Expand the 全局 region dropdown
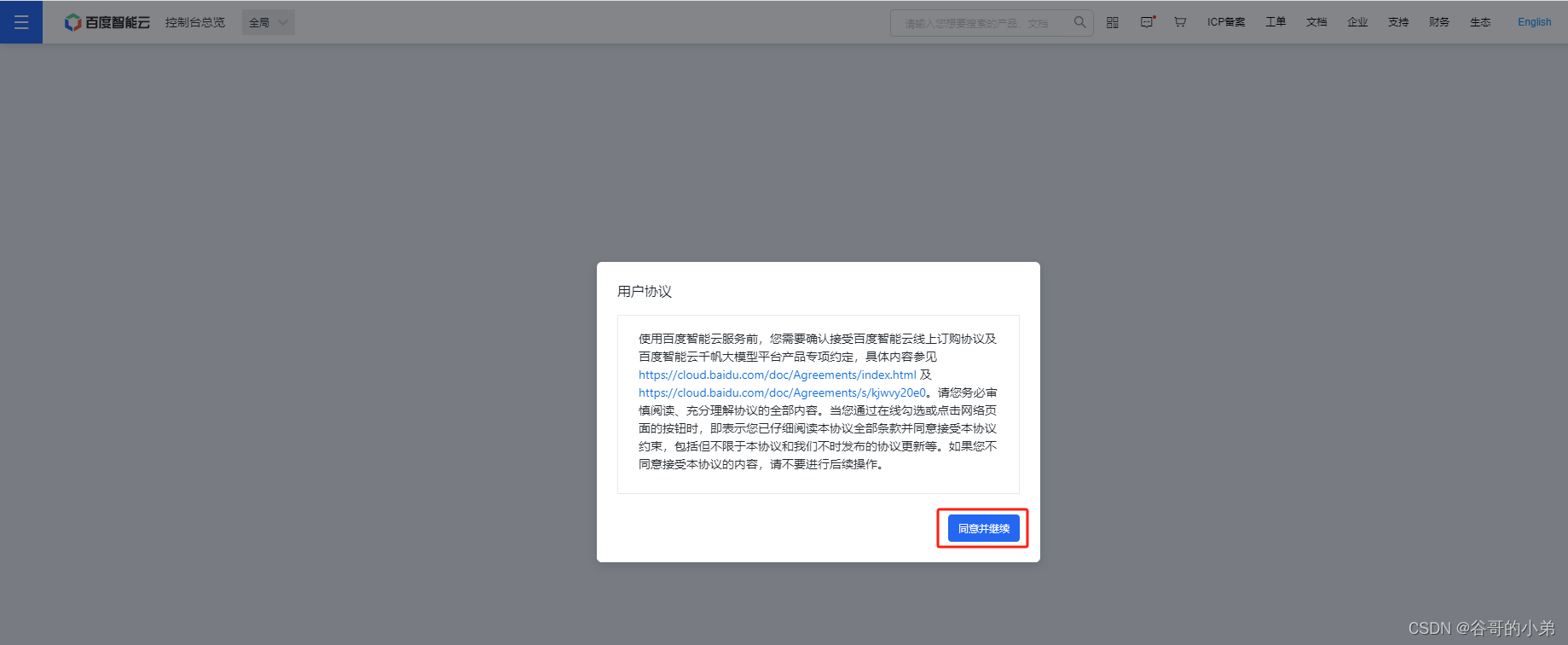 tap(268, 22)
